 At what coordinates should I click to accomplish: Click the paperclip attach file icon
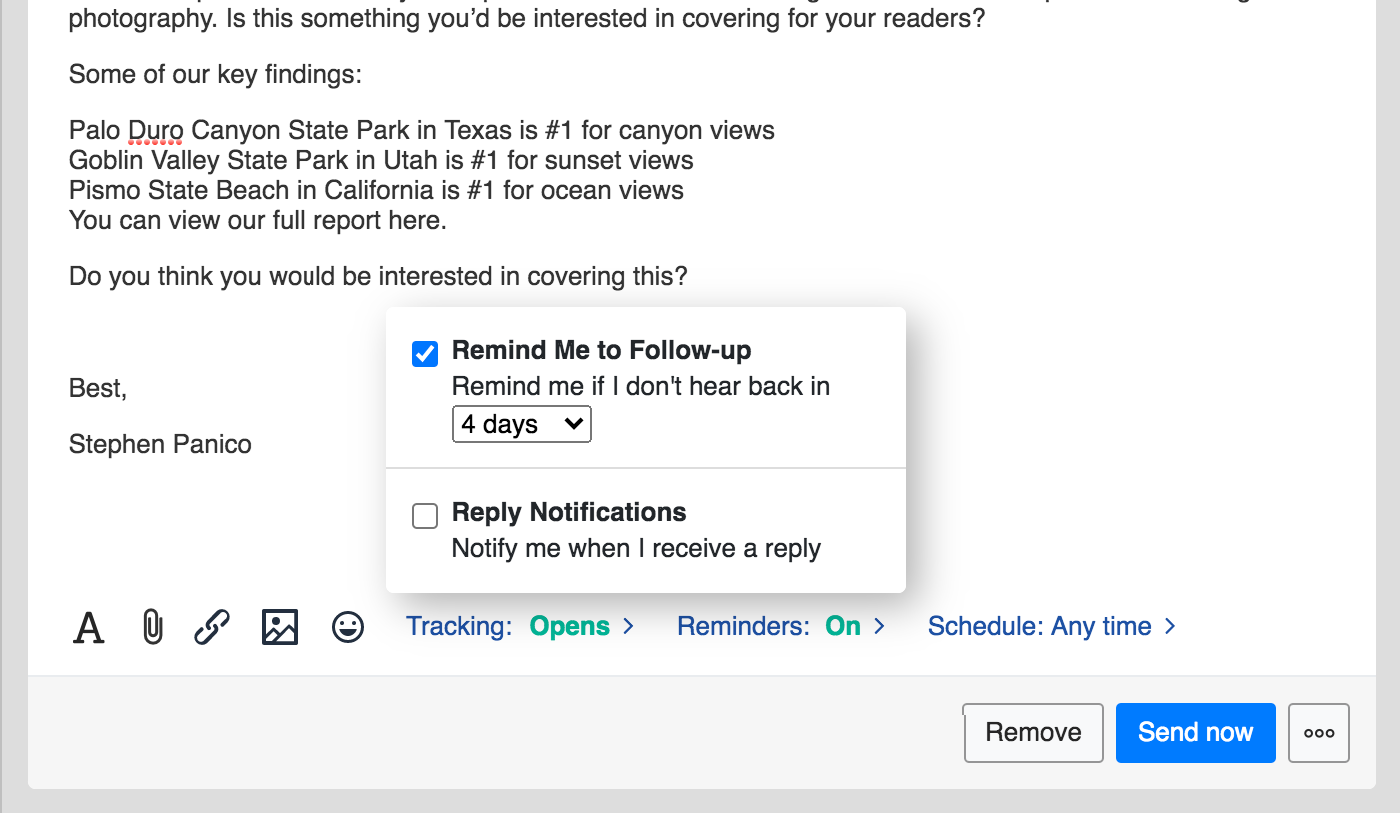(152, 627)
